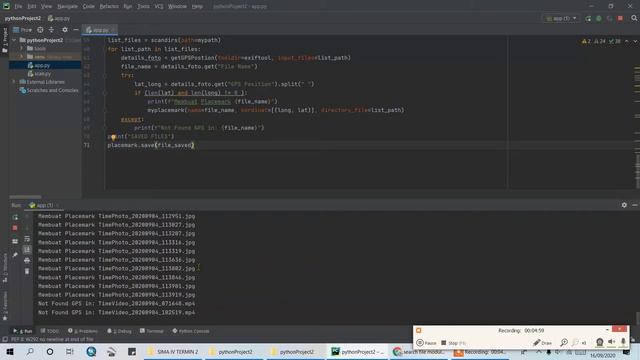The image size is (640, 360).
Task: Expand the venv folder in project tree
Action: [x=22, y=56]
